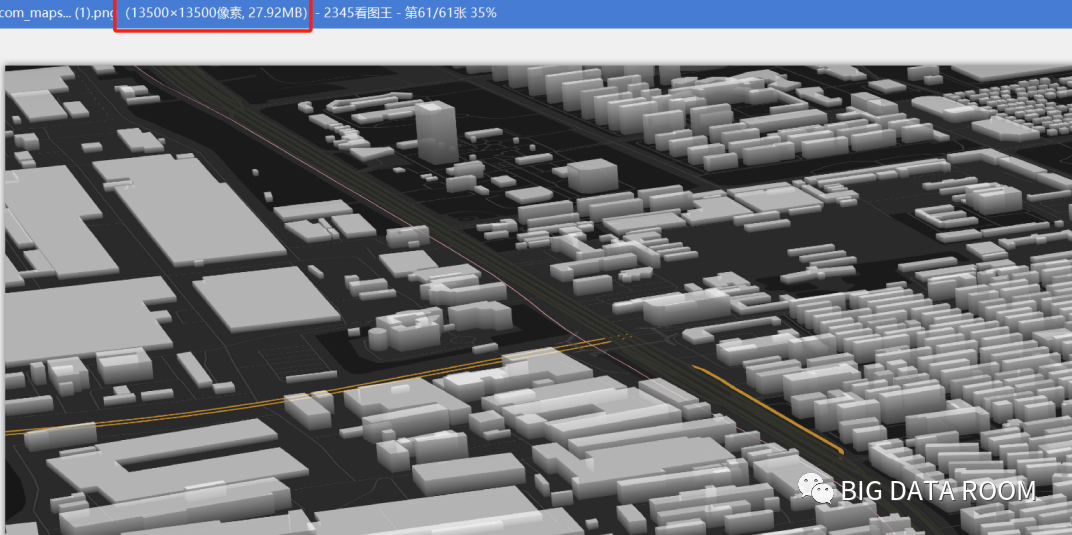Click the 35% zoom level indicator
The image size is (1072, 535).
[x=483, y=12]
